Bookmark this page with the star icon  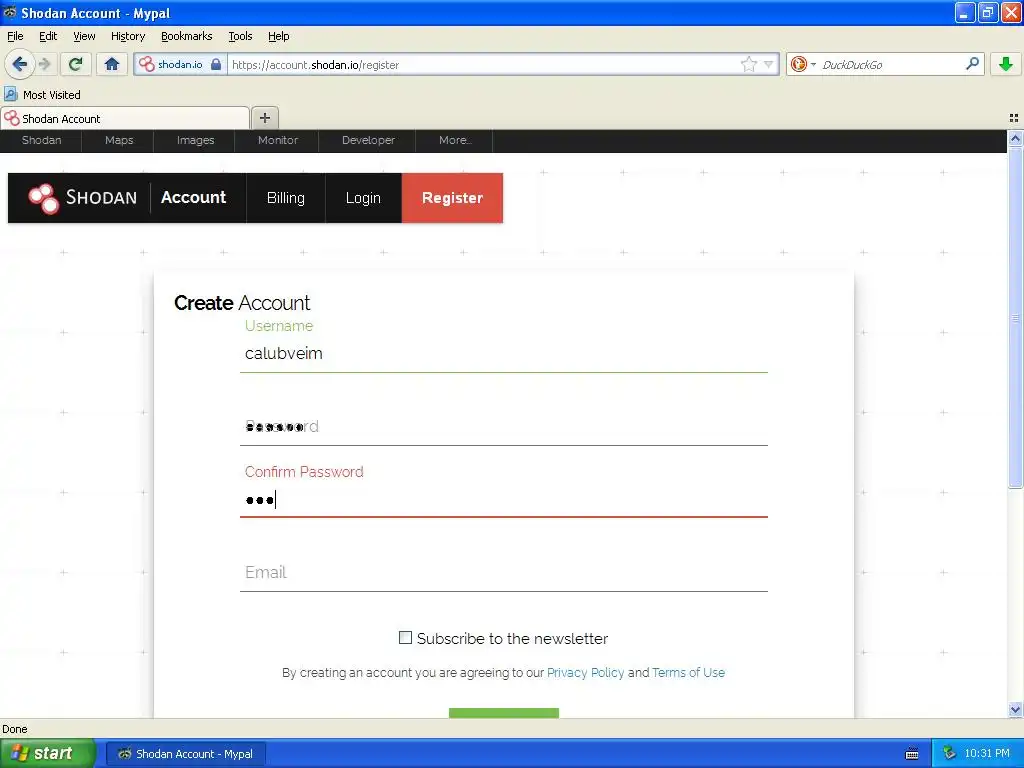pyautogui.click(x=748, y=64)
